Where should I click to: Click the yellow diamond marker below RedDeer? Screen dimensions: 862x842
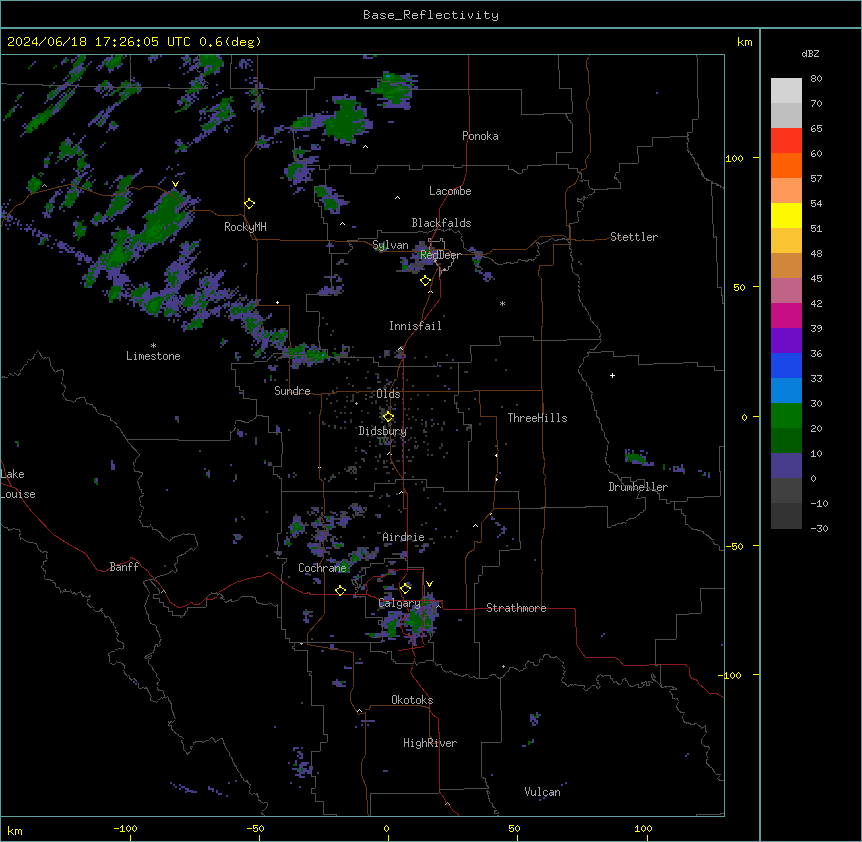(426, 281)
